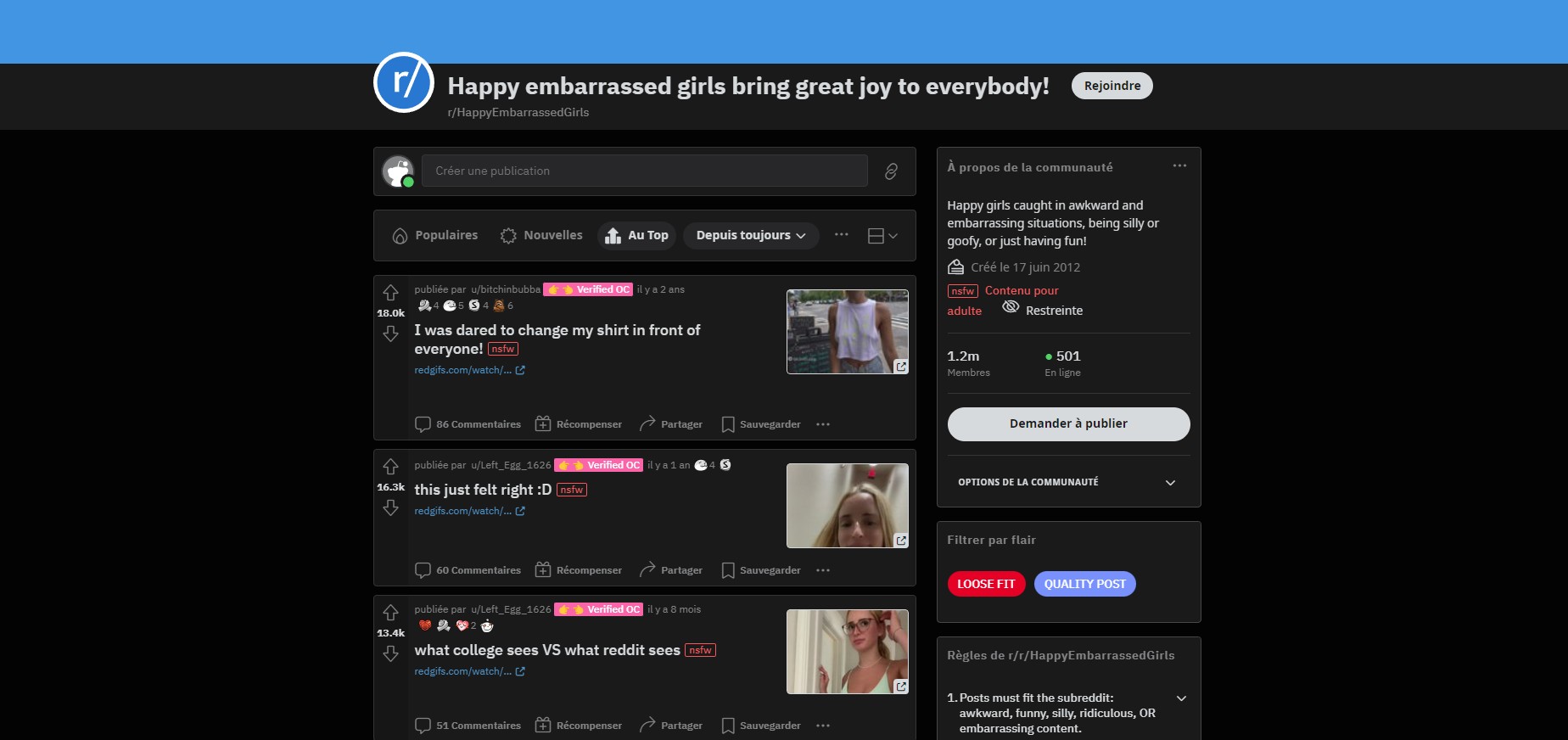Open the card view layout dropdown
This screenshot has height=740, width=1568.
pyautogui.click(x=882, y=236)
